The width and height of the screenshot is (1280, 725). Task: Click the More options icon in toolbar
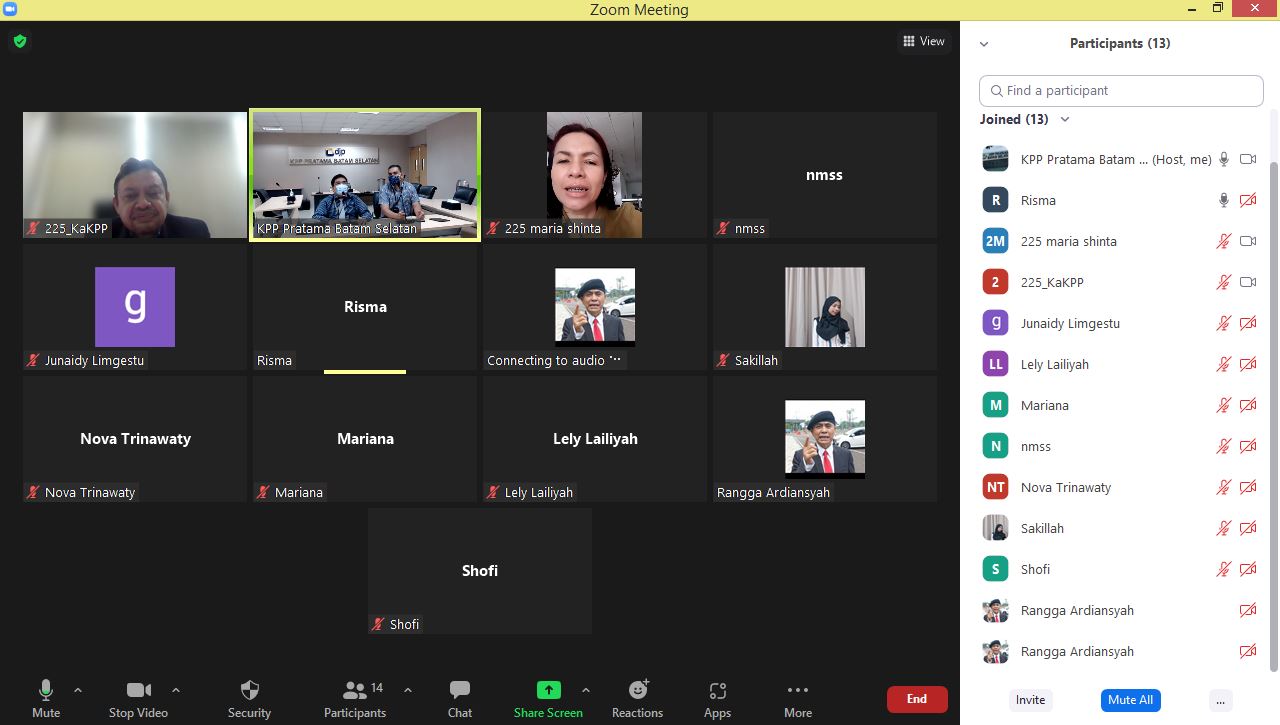[x=797, y=690]
